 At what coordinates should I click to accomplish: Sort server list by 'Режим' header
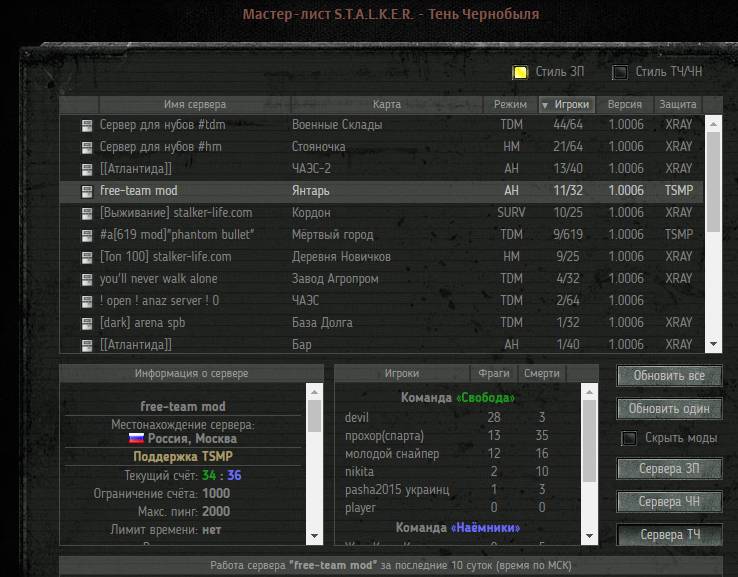[x=510, y=104]
